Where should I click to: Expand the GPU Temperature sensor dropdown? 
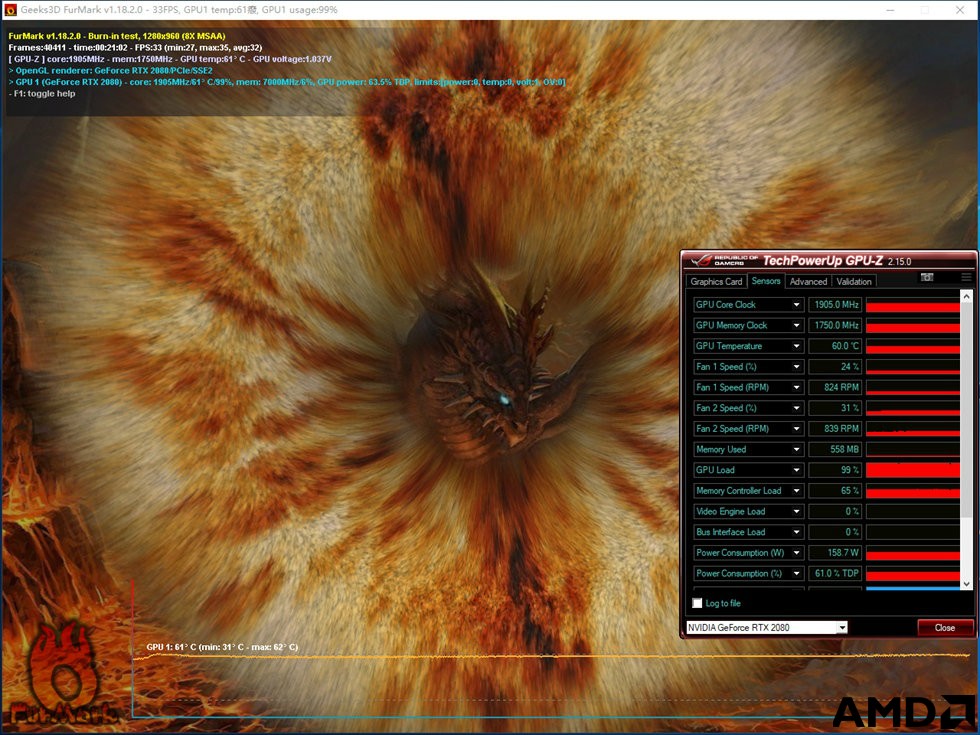click(797, 346)
